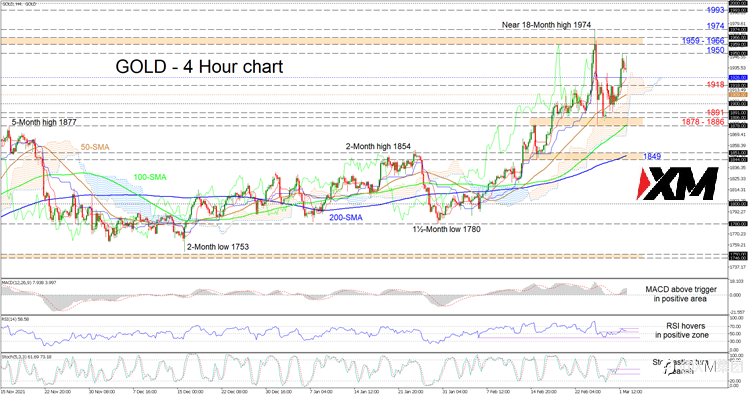The width and height of the screenshot is (752, 396).
Task: Select the blue 1974 level label
Action: point(715,26)
